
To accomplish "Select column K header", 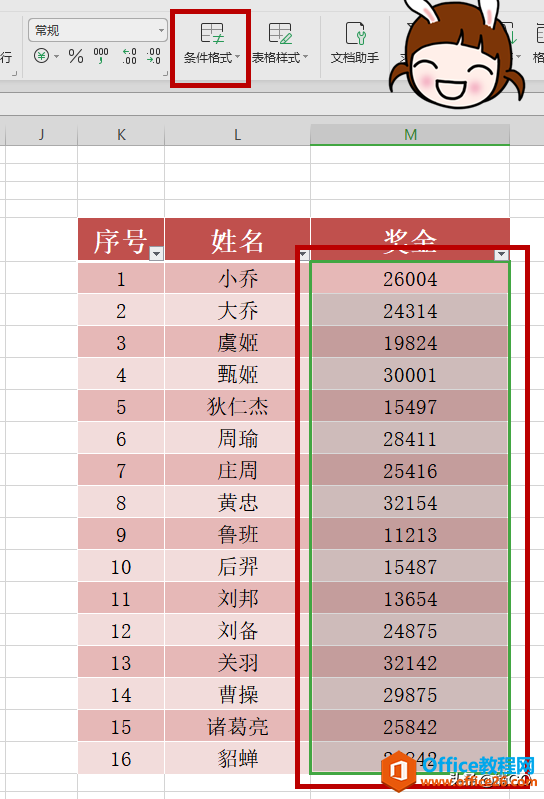I will point(121,135).
